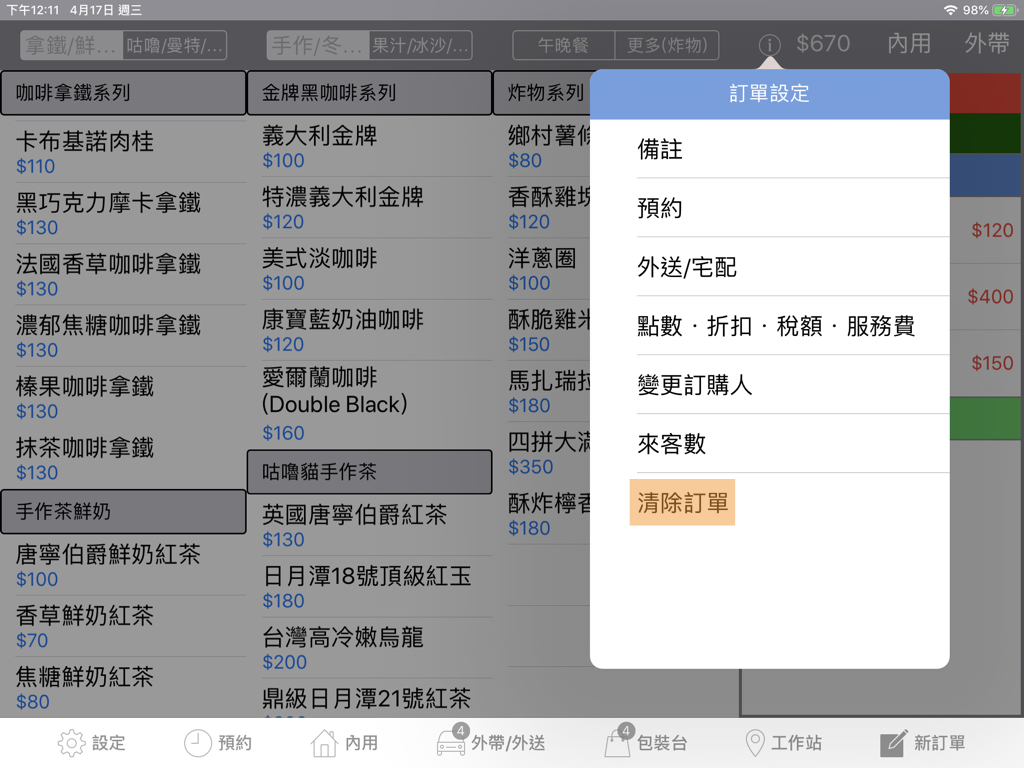Screen dimensions: 1024x768
Task: Switch to 更多(炸物) segment
Action: coord(667,45)
